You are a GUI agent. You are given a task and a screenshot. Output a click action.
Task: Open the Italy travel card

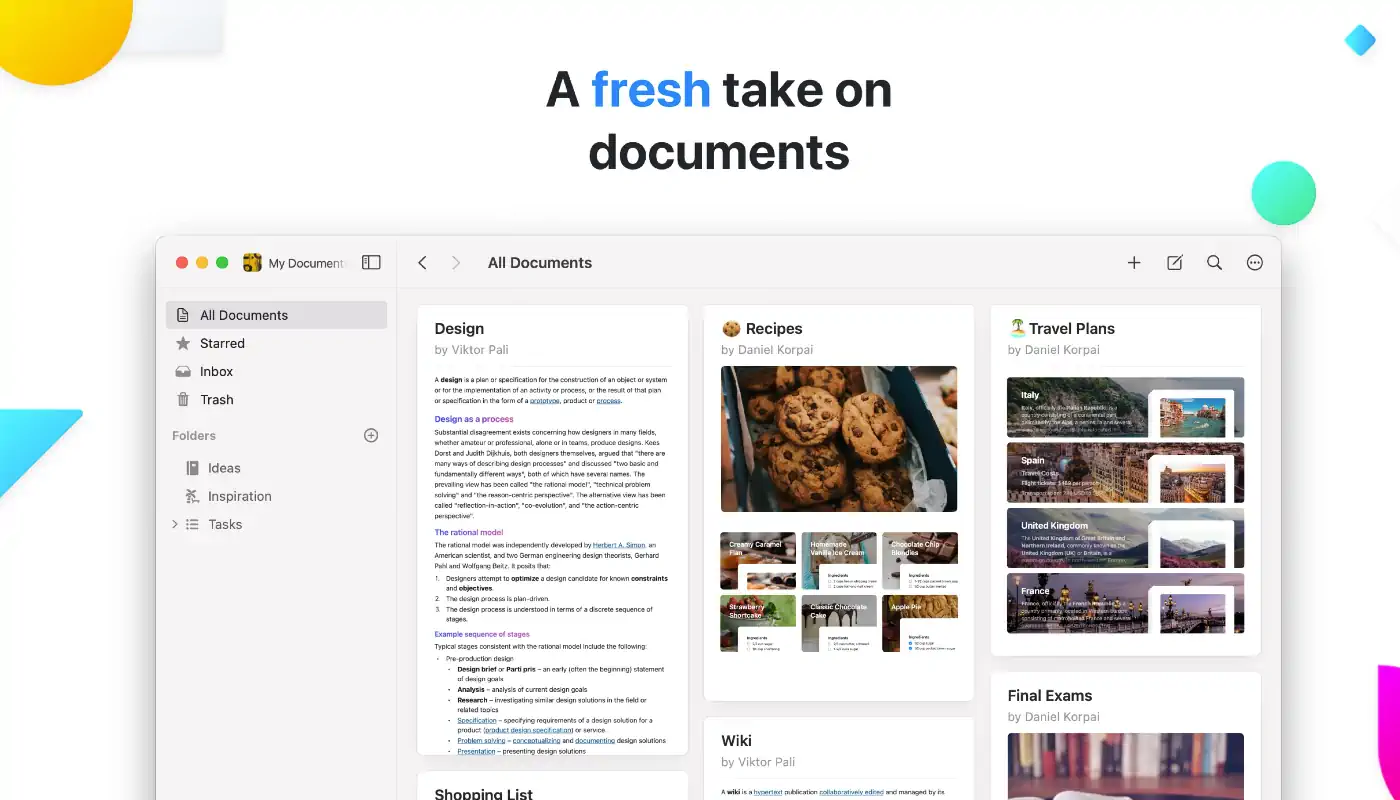point(1126,407)
